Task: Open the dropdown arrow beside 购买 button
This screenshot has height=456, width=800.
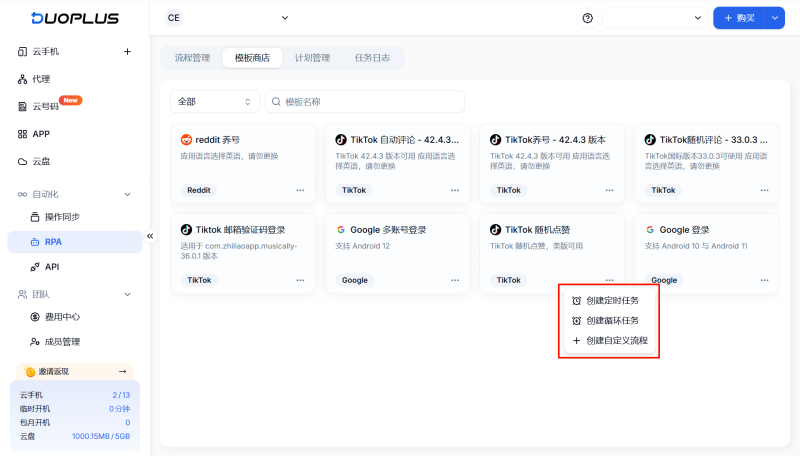Action: click(x=776, y=18)
